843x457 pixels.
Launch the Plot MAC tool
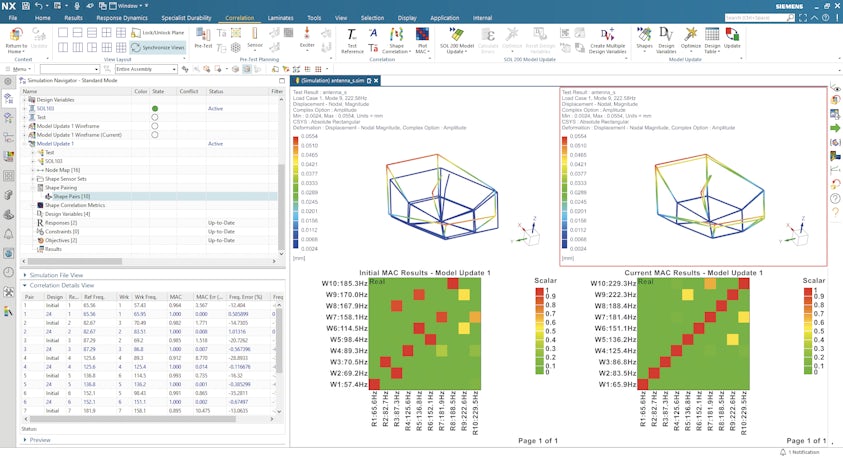(x=422, y=40)
